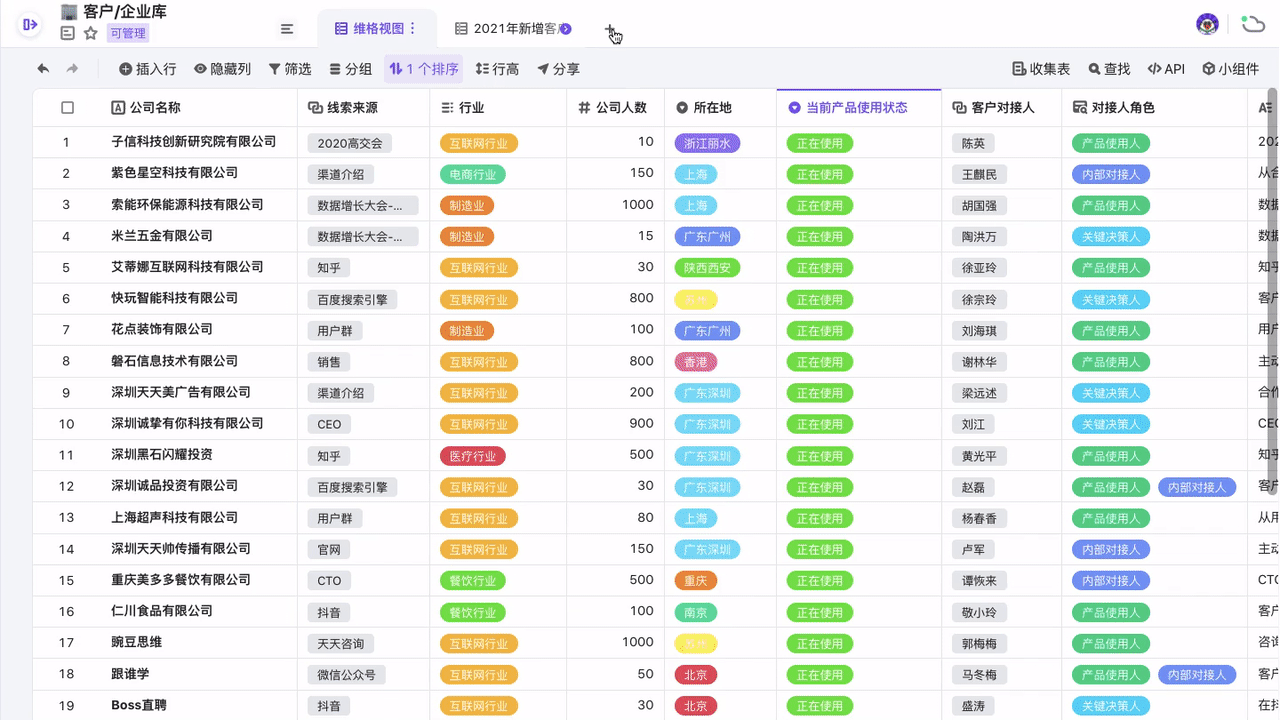This screenshot has width=1280, height=720.
Task: Open the API panel
Action: click(x=1166, y=69)
